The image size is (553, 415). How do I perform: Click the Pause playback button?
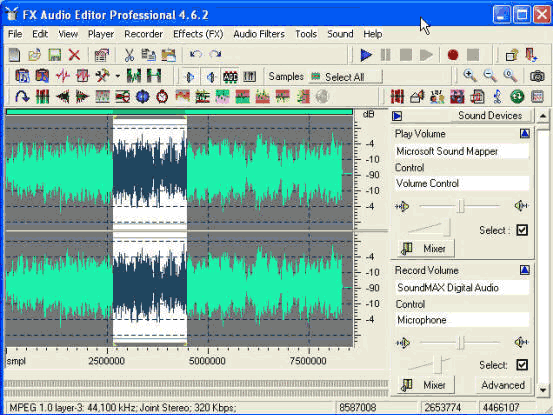385,55
